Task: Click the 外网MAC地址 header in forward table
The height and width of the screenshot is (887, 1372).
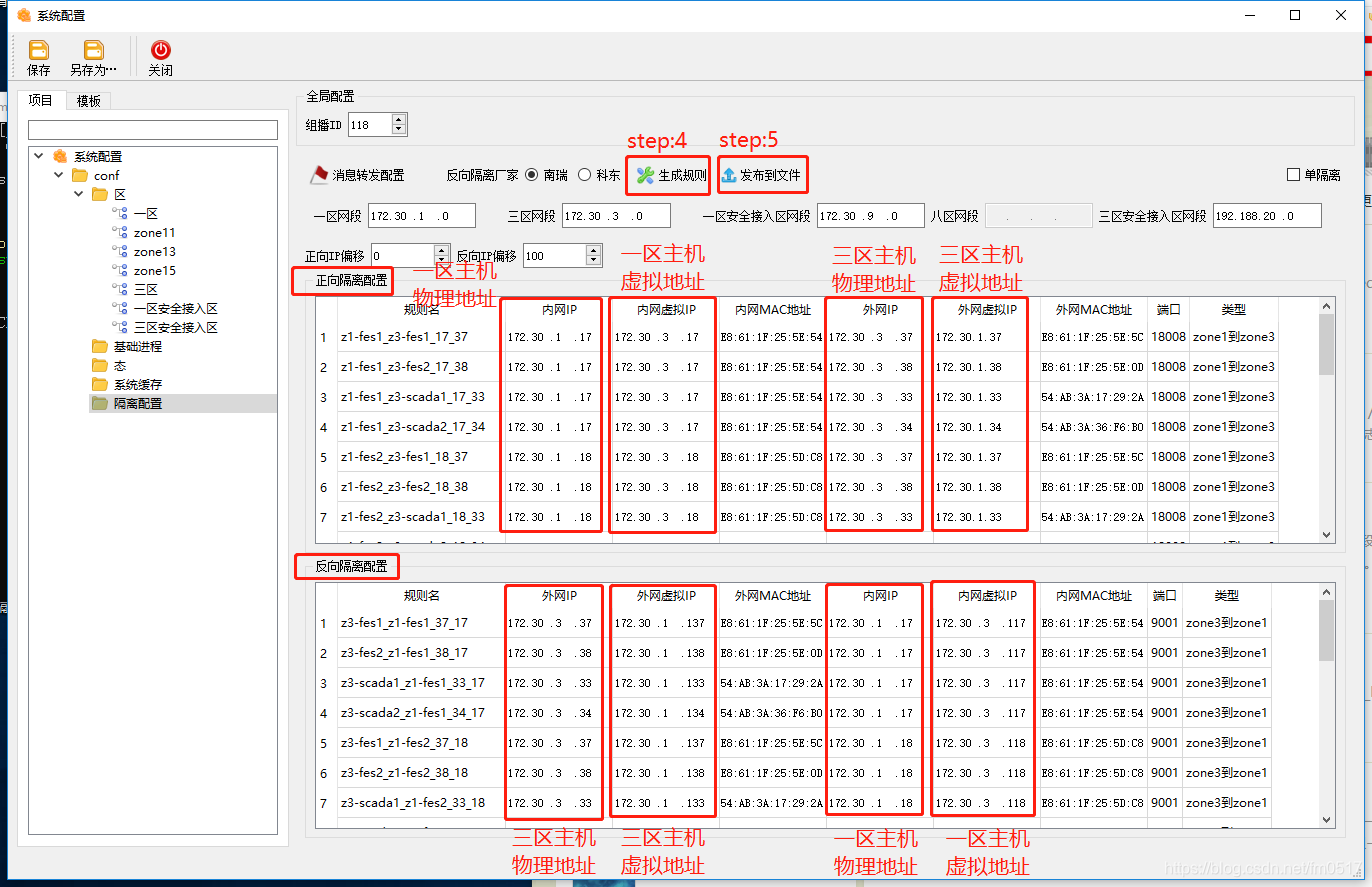Action: click(x=1094, y=310)
